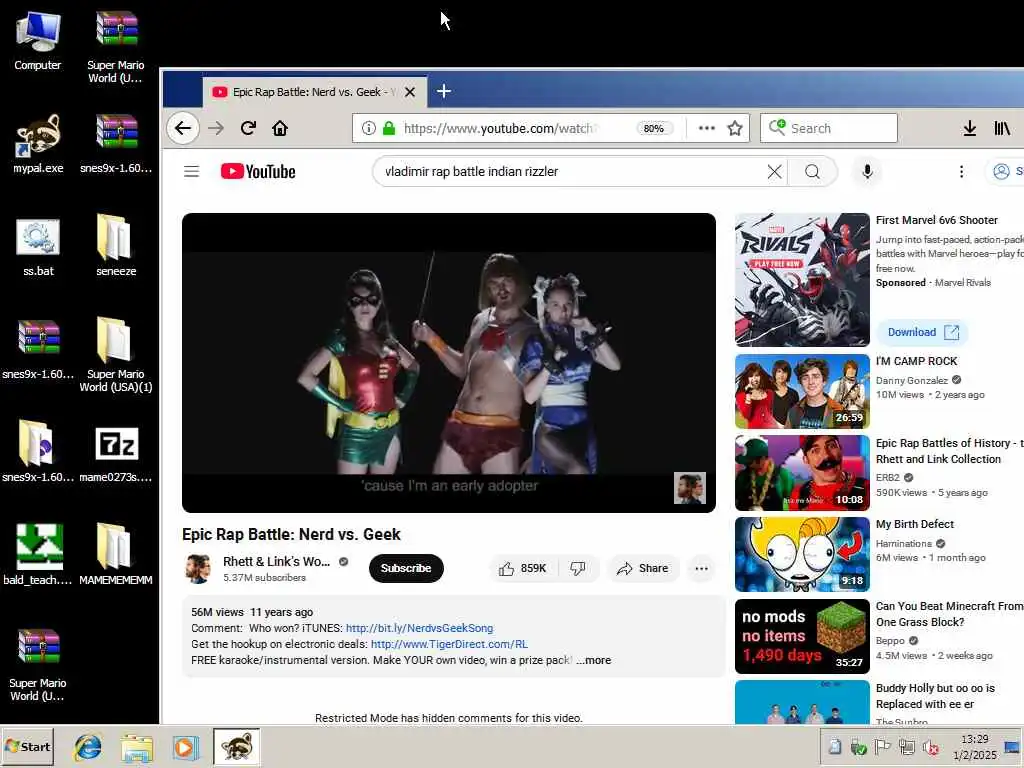Select the ss.bat desktop file
The image size is (1024, 768).
tap(38, 247)
